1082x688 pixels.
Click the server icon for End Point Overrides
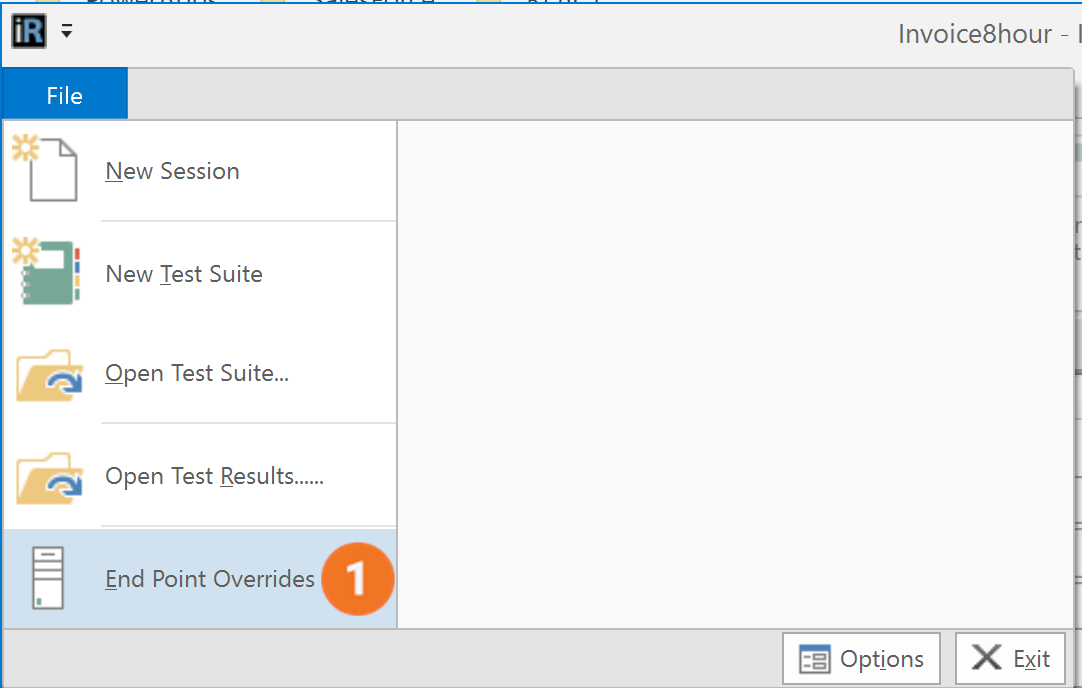pyautogui.click(x=46, y=578)
